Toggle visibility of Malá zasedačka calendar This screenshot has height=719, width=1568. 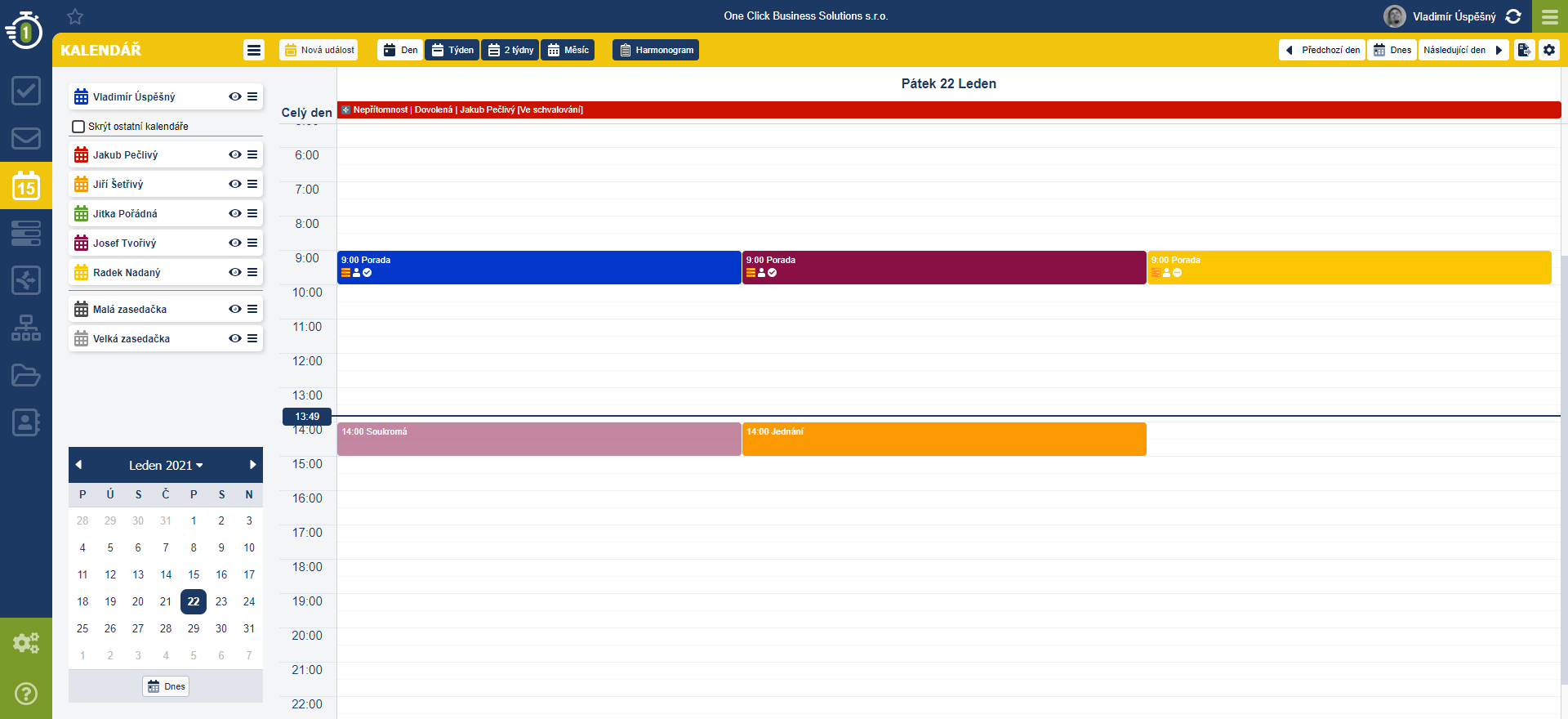tap(235, 309)
